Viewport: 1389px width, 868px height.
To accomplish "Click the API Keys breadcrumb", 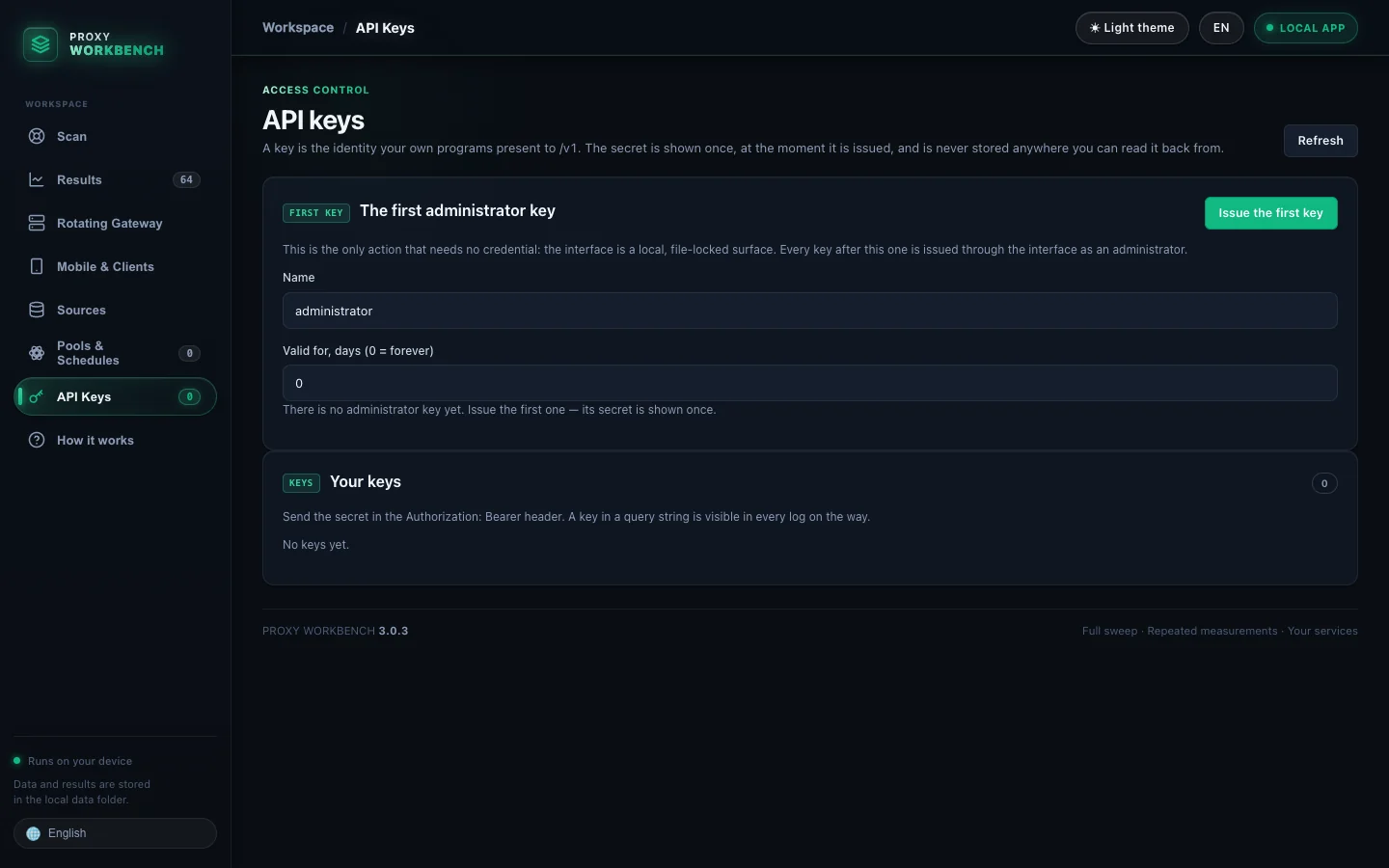I will (x=385, y=28).
